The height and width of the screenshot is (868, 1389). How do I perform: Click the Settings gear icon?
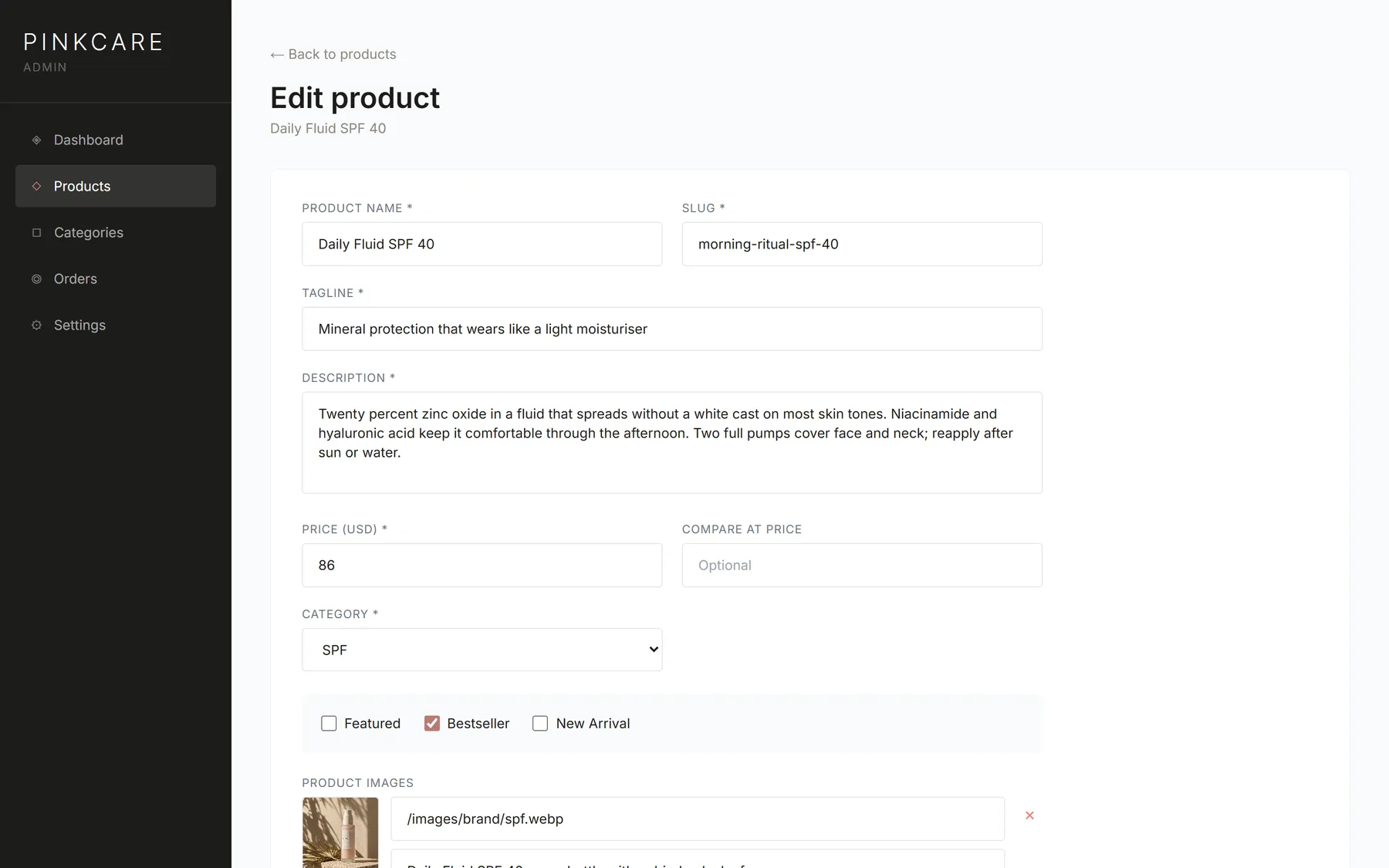36,325
